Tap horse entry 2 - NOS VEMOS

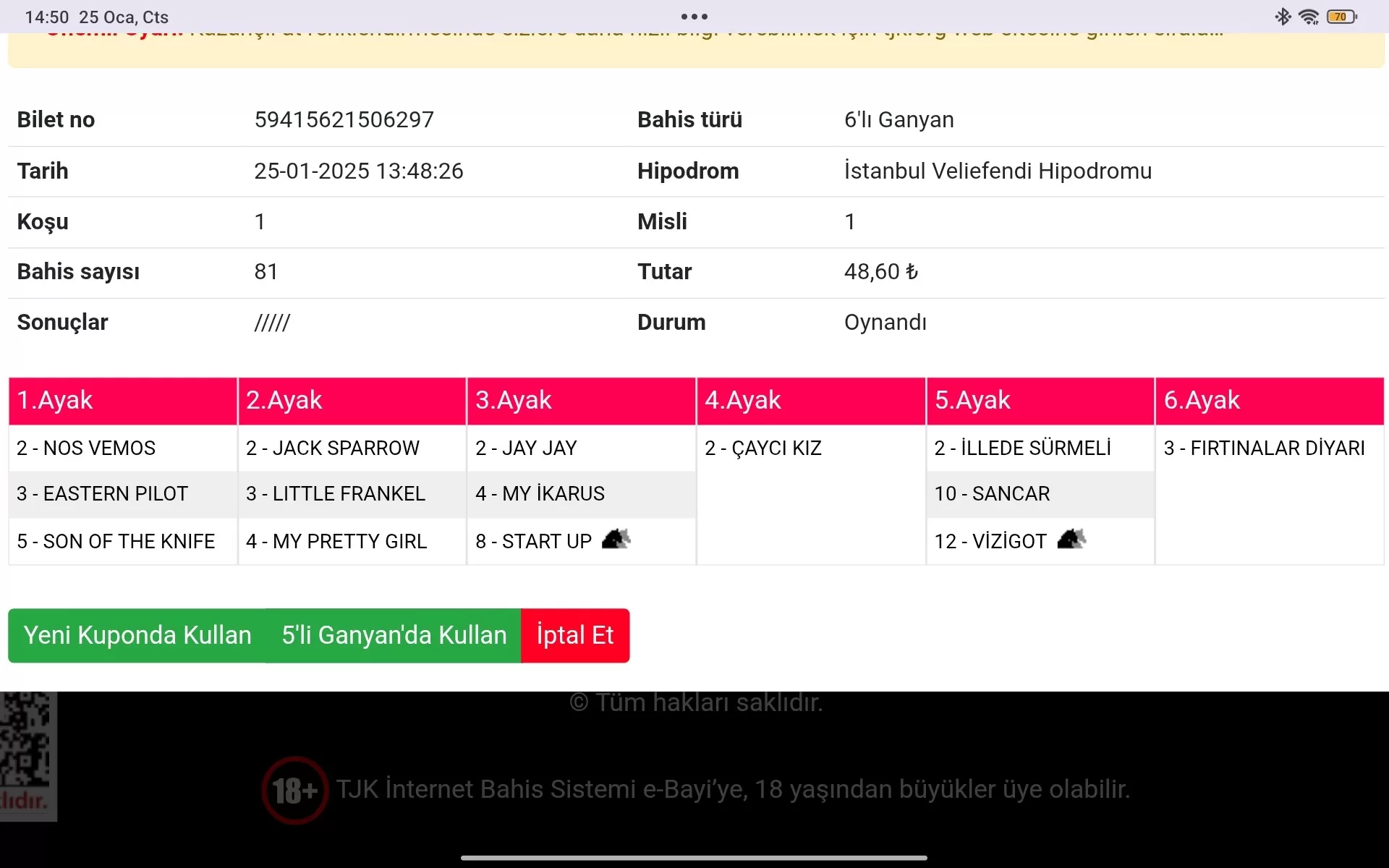point(86,448)
